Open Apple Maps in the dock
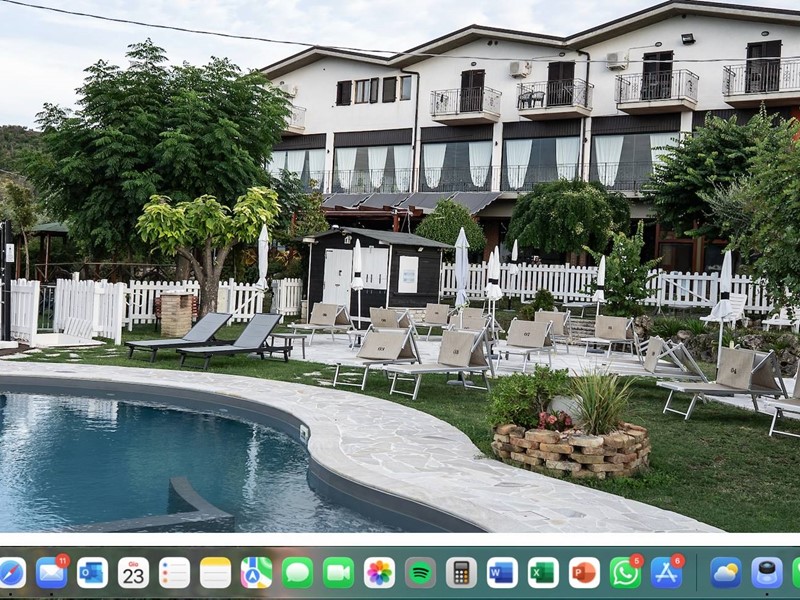The width and height of the screenshot is (800, 600). click(256, 573)
